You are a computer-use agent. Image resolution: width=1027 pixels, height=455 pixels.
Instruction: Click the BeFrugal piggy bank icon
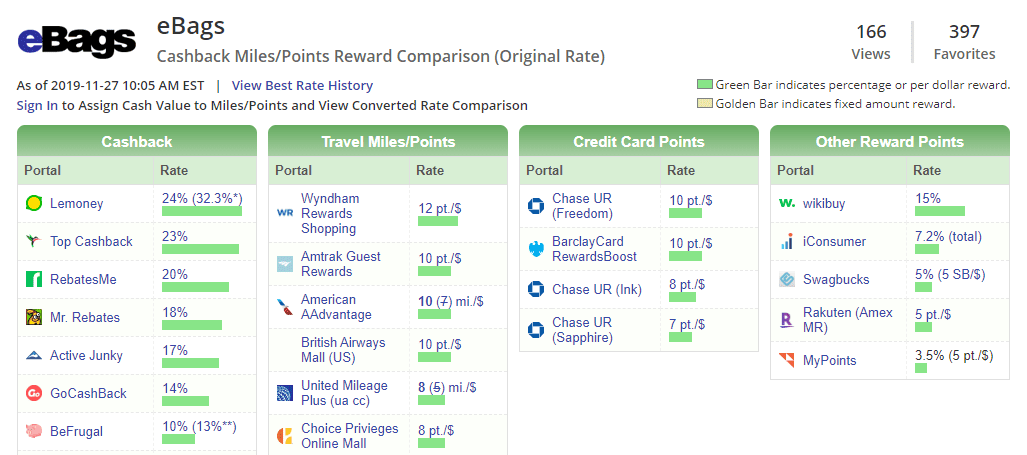tap(34, 431)
